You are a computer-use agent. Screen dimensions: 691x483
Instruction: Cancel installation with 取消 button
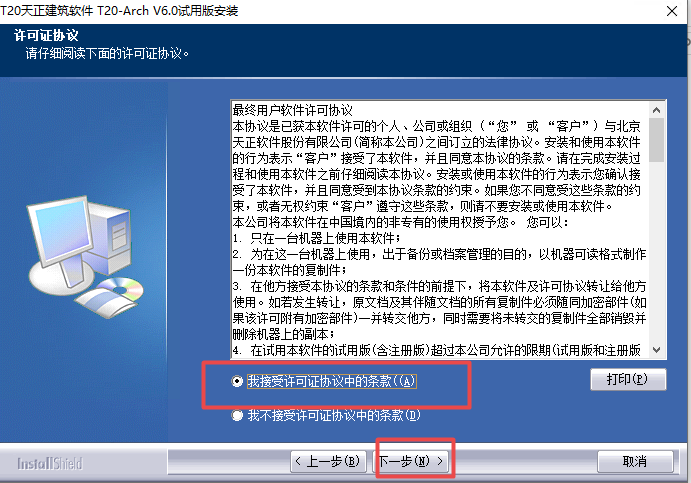click(x=635, y=461)
